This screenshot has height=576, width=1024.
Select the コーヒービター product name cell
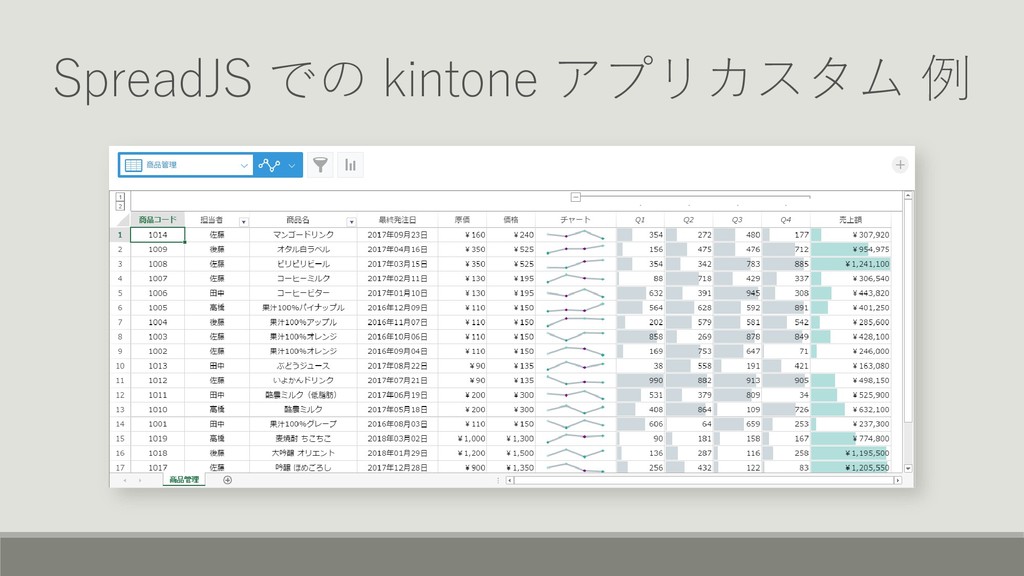pos(303,293)
